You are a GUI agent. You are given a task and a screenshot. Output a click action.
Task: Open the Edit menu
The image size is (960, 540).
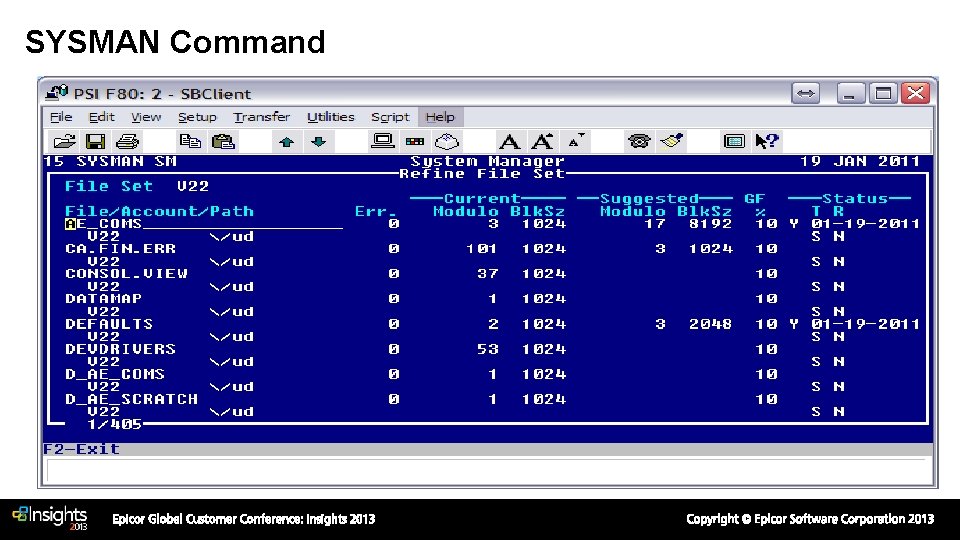pyautogui.click(x=101, y=116)
